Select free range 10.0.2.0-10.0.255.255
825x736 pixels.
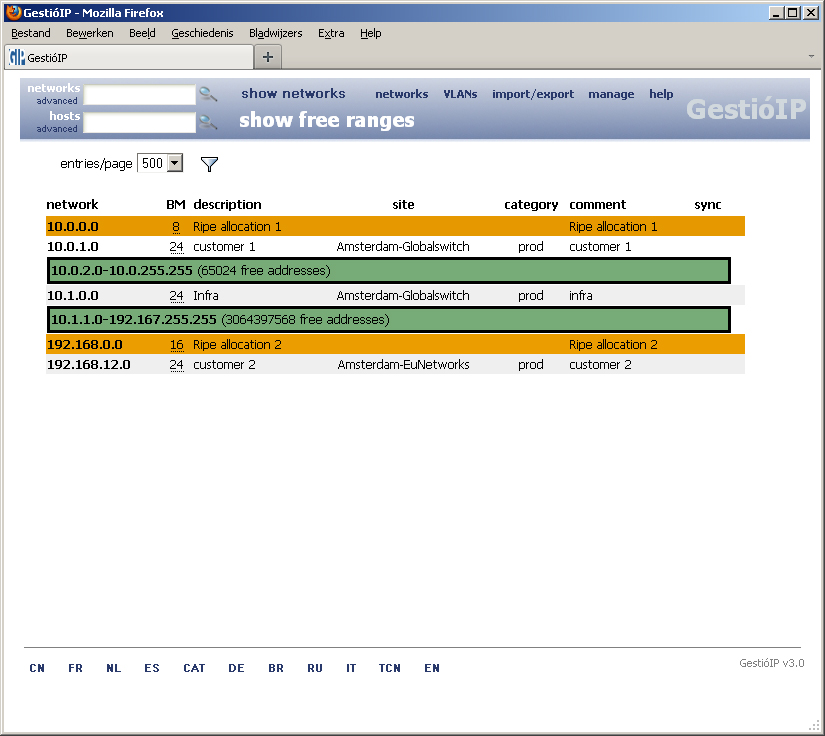point(389,270)
